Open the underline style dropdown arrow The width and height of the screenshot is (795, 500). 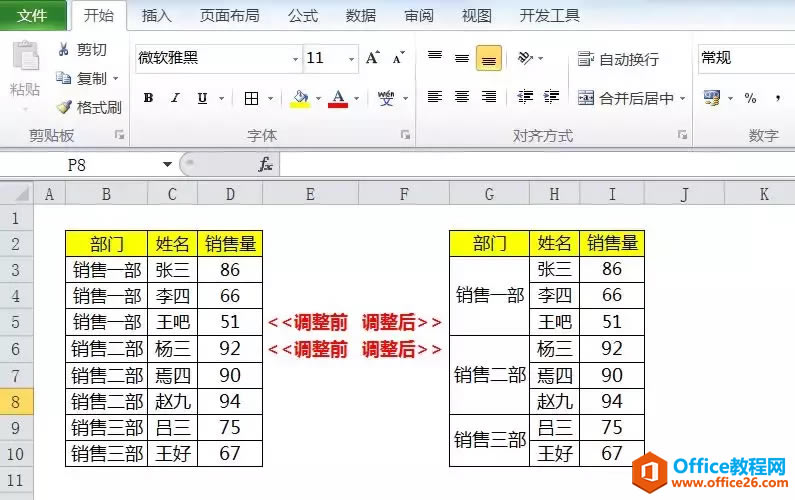[222, 98]
